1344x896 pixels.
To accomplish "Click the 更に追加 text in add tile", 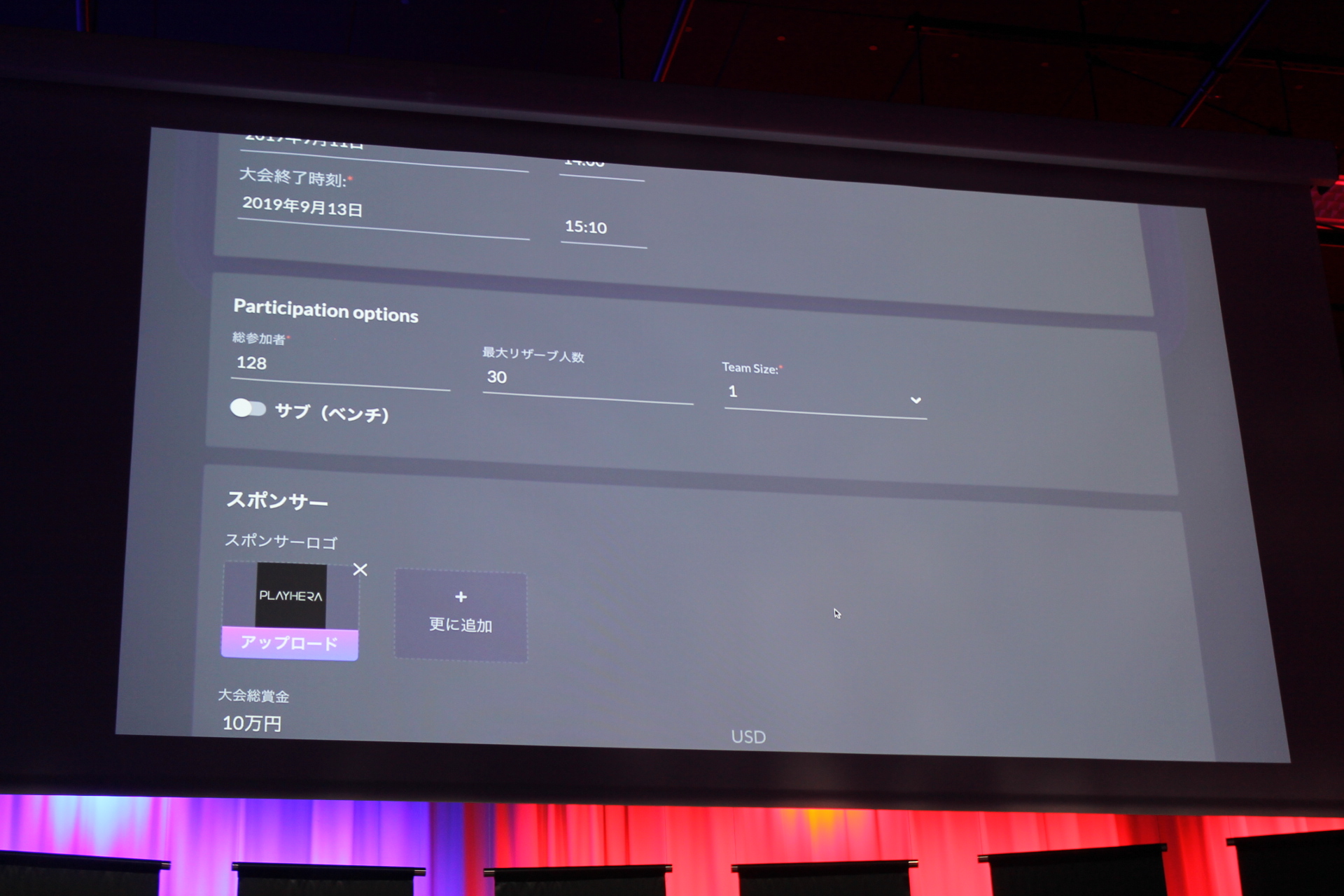I will (x=461, y=625).
